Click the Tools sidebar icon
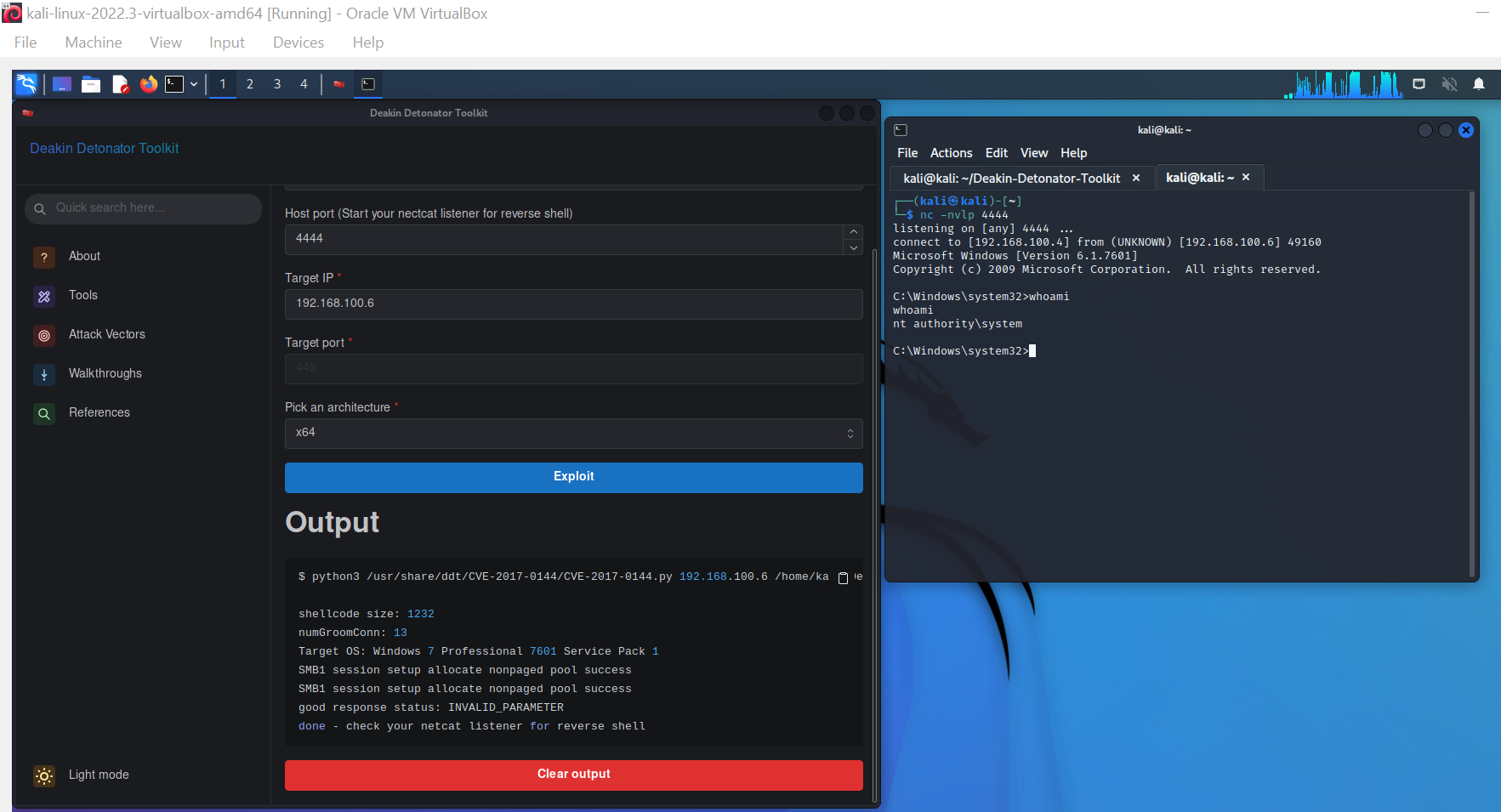Viewport: 1501px width, 812px height. [44, 296]
